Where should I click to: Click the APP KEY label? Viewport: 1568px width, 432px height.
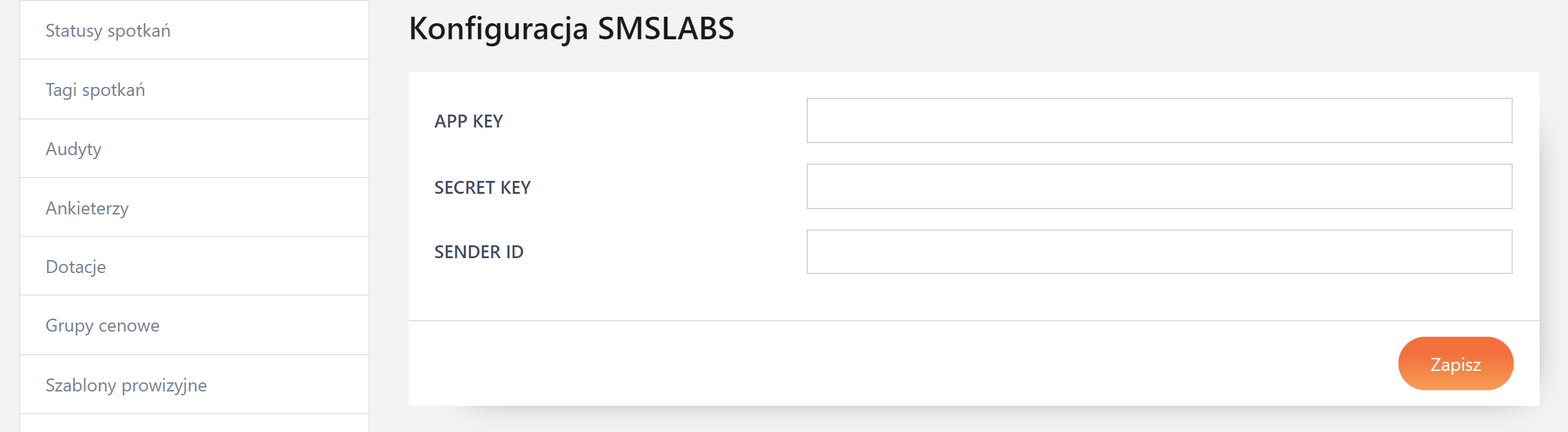(468, 122)
